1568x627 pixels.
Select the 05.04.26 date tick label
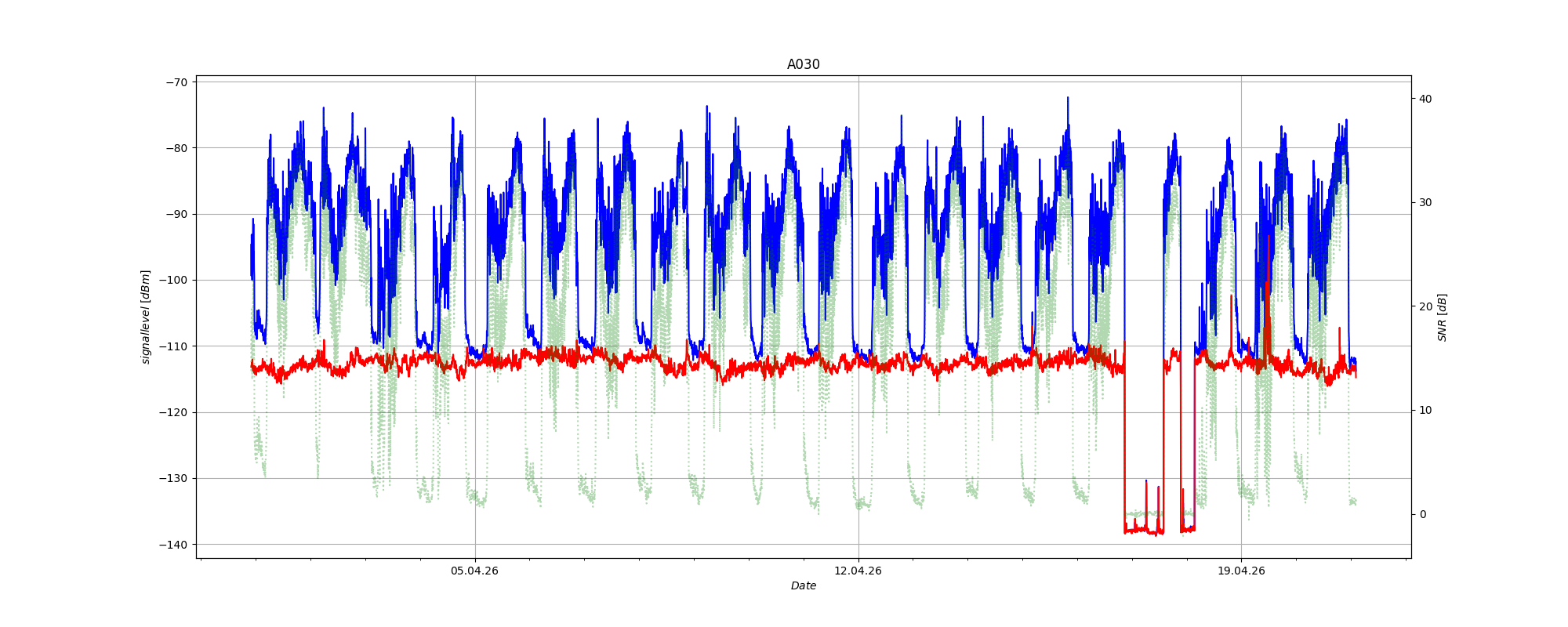pos(474,571)
